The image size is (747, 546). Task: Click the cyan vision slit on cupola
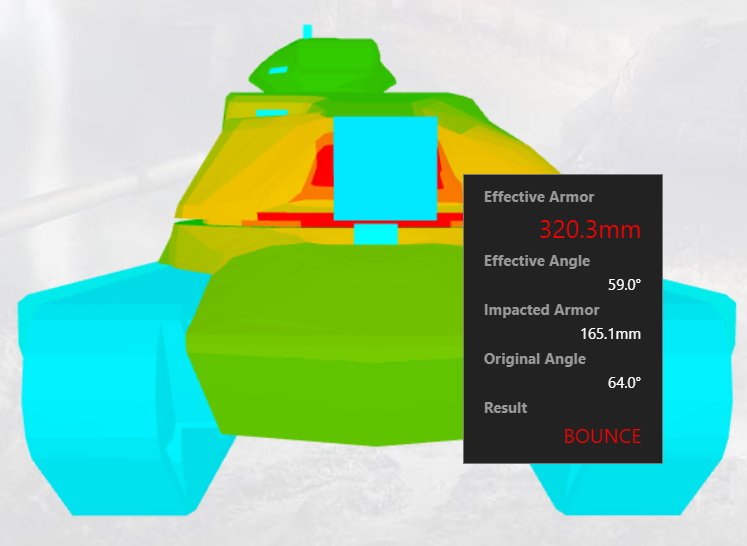pyautogui.click(x=278, y=71)
